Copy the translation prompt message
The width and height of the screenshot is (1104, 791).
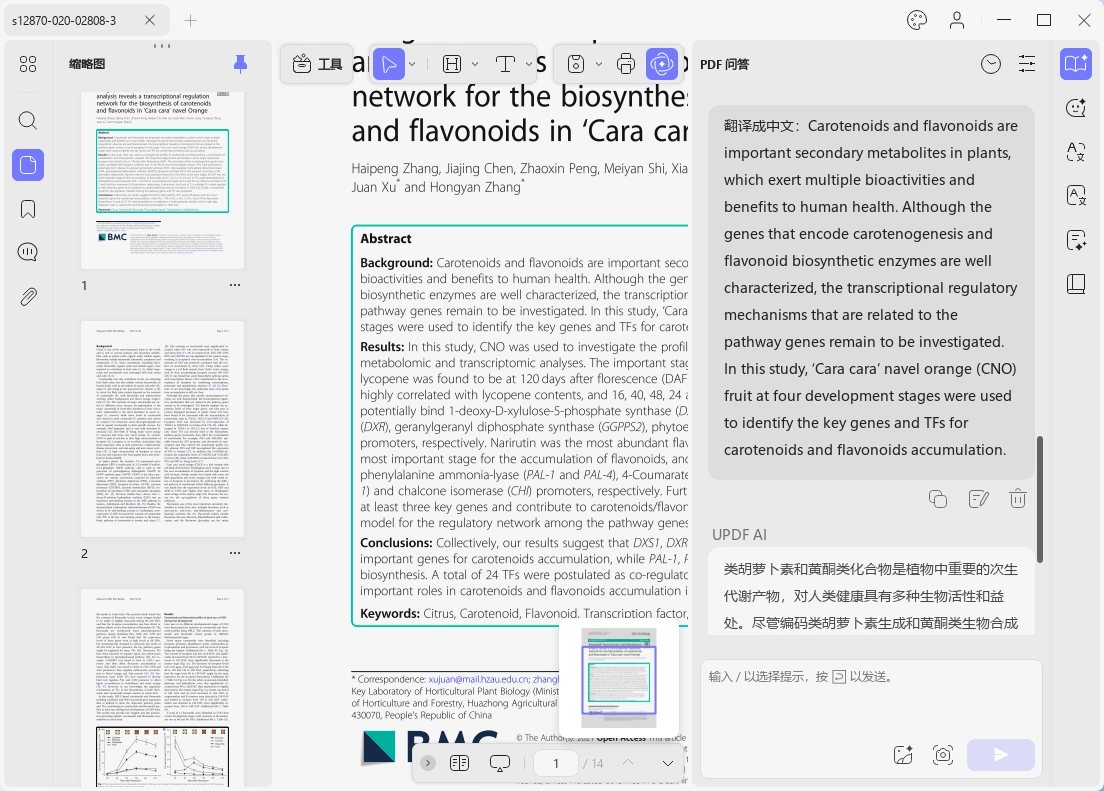click(x=938, y=499)
